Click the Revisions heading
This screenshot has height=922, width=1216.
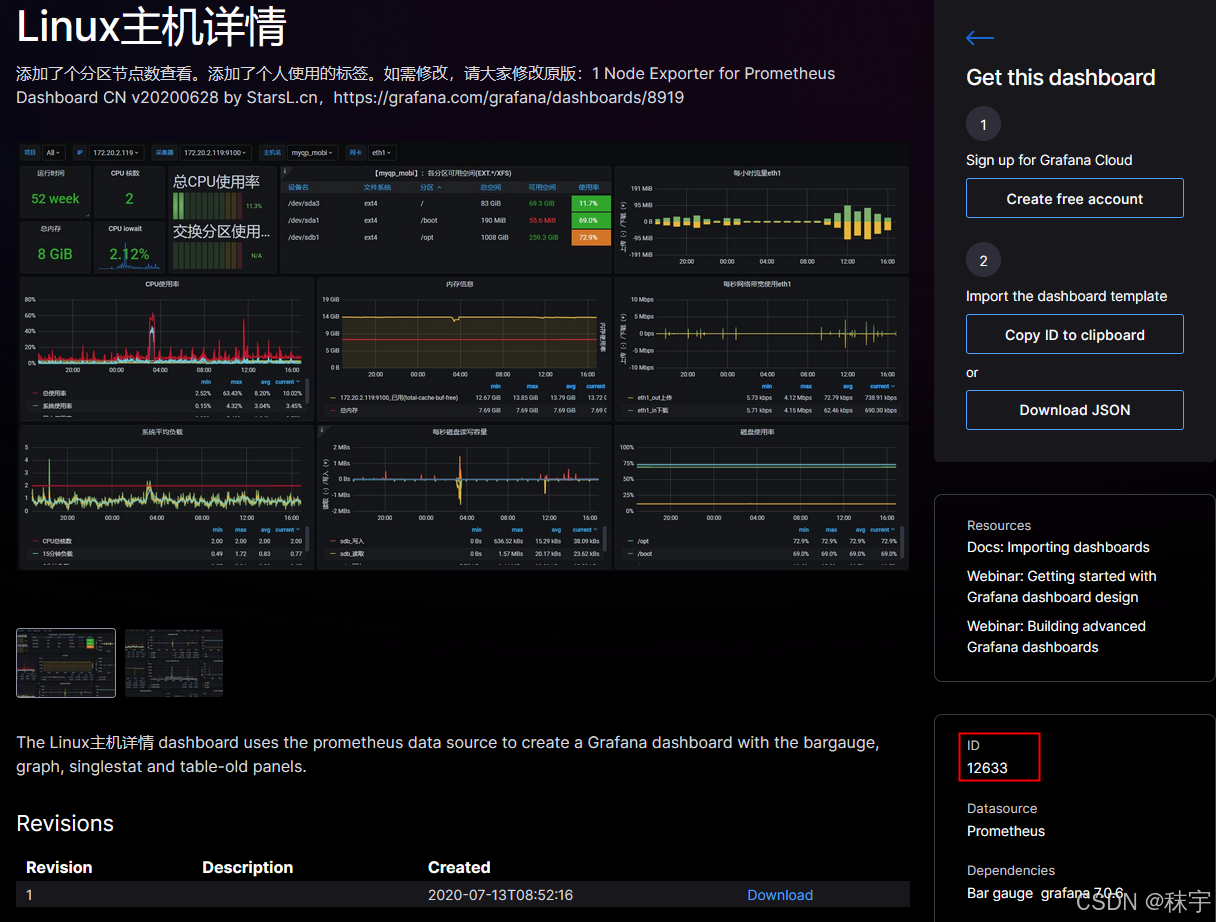(x=65, y=823)
